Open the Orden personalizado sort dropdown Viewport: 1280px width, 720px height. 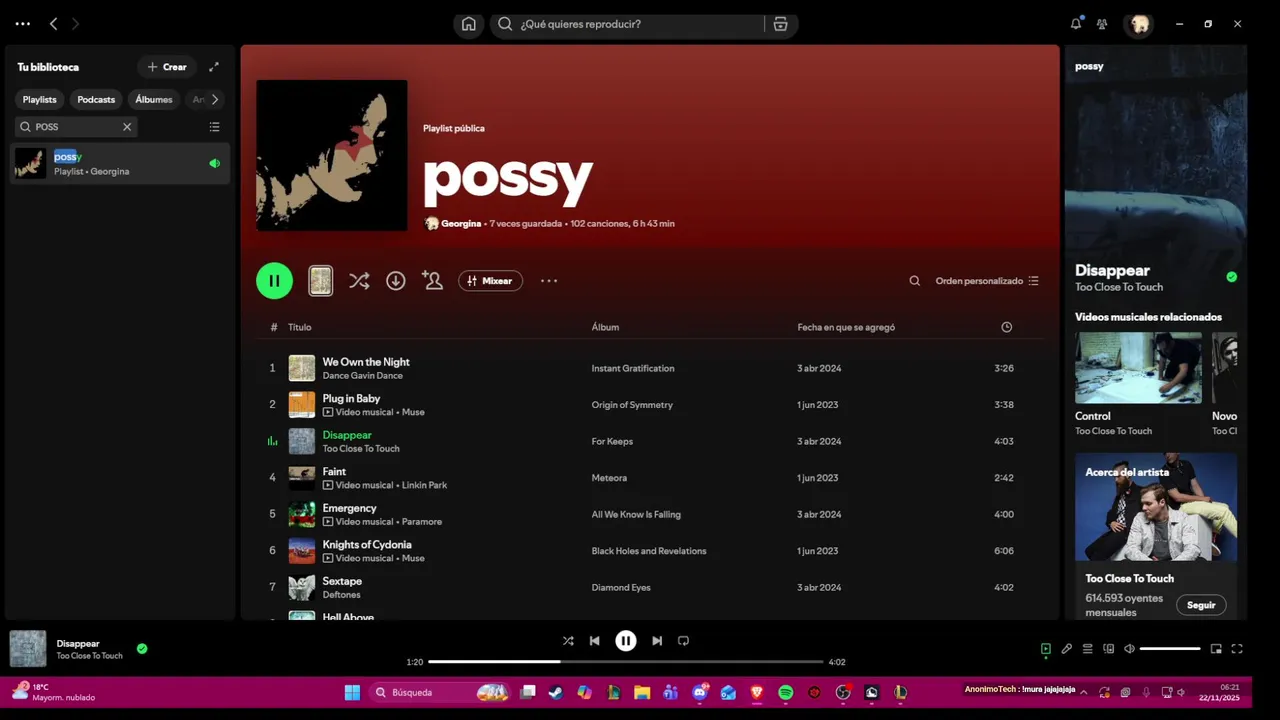coord(987,281)
